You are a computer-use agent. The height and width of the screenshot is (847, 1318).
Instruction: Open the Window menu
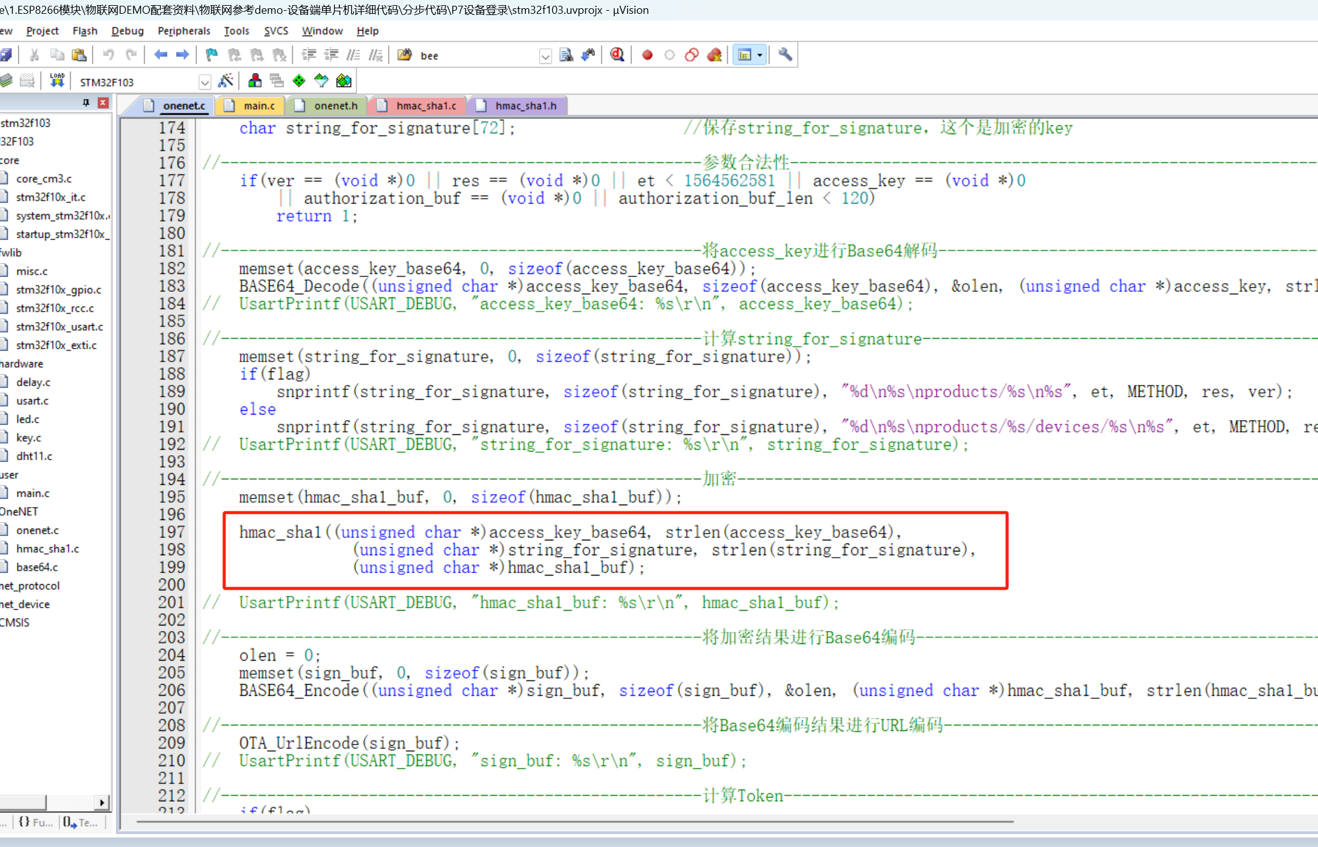[x=322, y=31]
